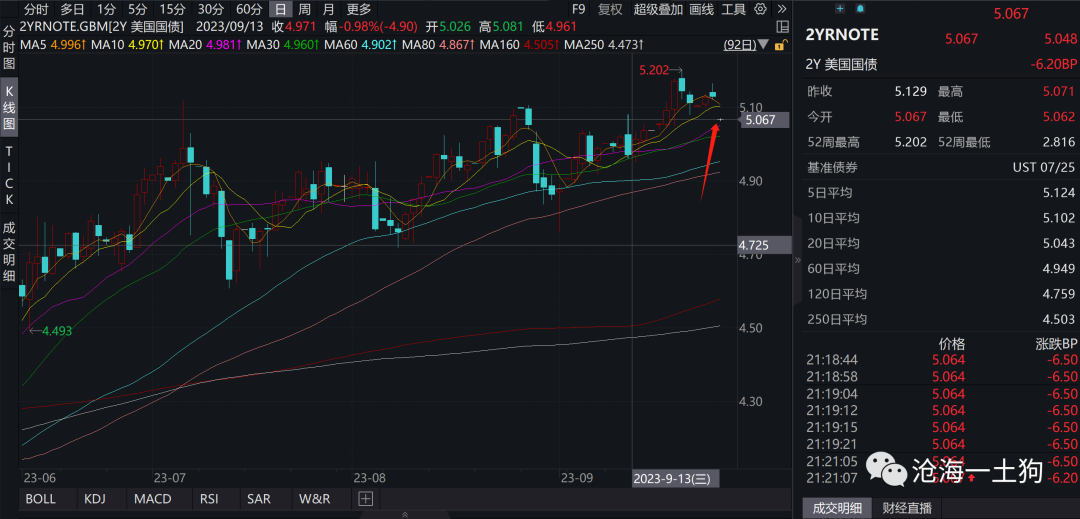The image size is (1080, 519).
Task: Open the TICK view in left sidebar
Action: click(9, 171)
